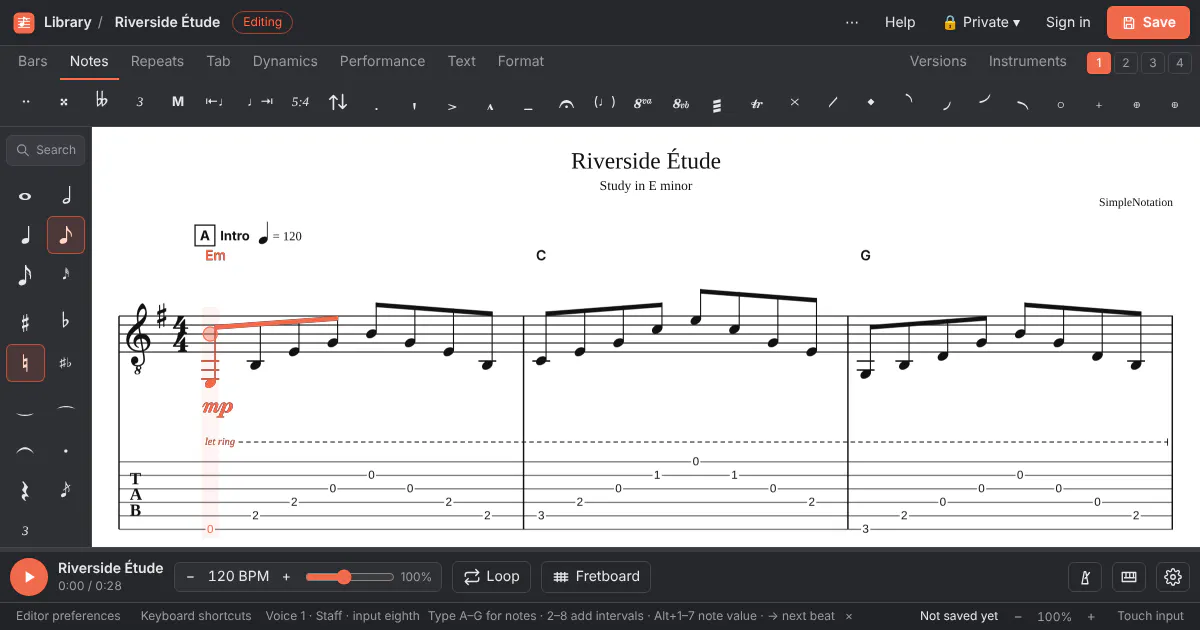Show the on-screen piano keyboard

(1129, 577)
